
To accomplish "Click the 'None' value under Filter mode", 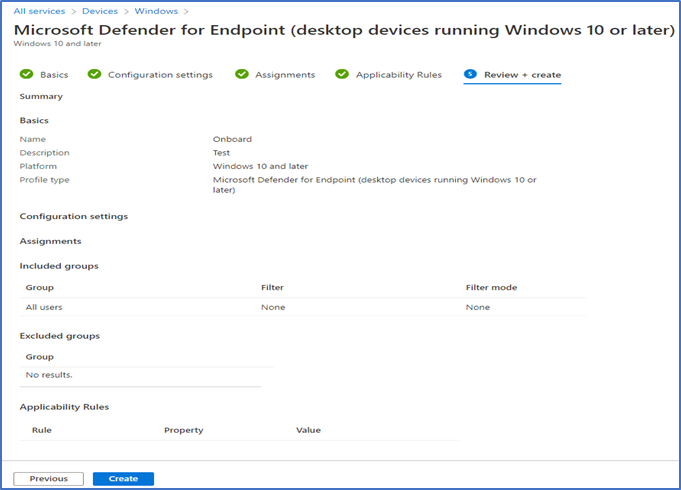I will [478, 307].
